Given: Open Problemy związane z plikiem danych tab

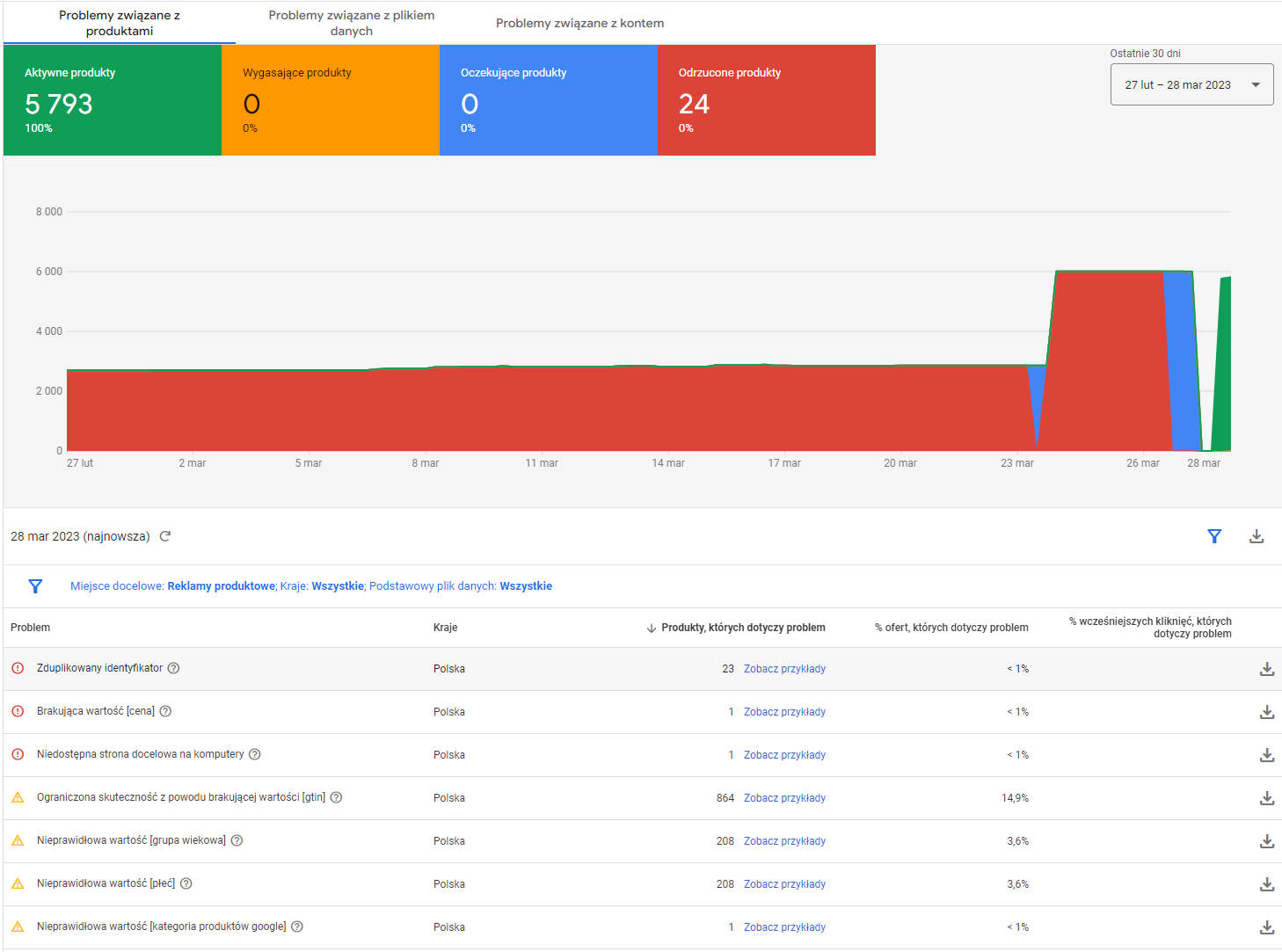Looking at the screenshot, I should click(x=352, y=23).
